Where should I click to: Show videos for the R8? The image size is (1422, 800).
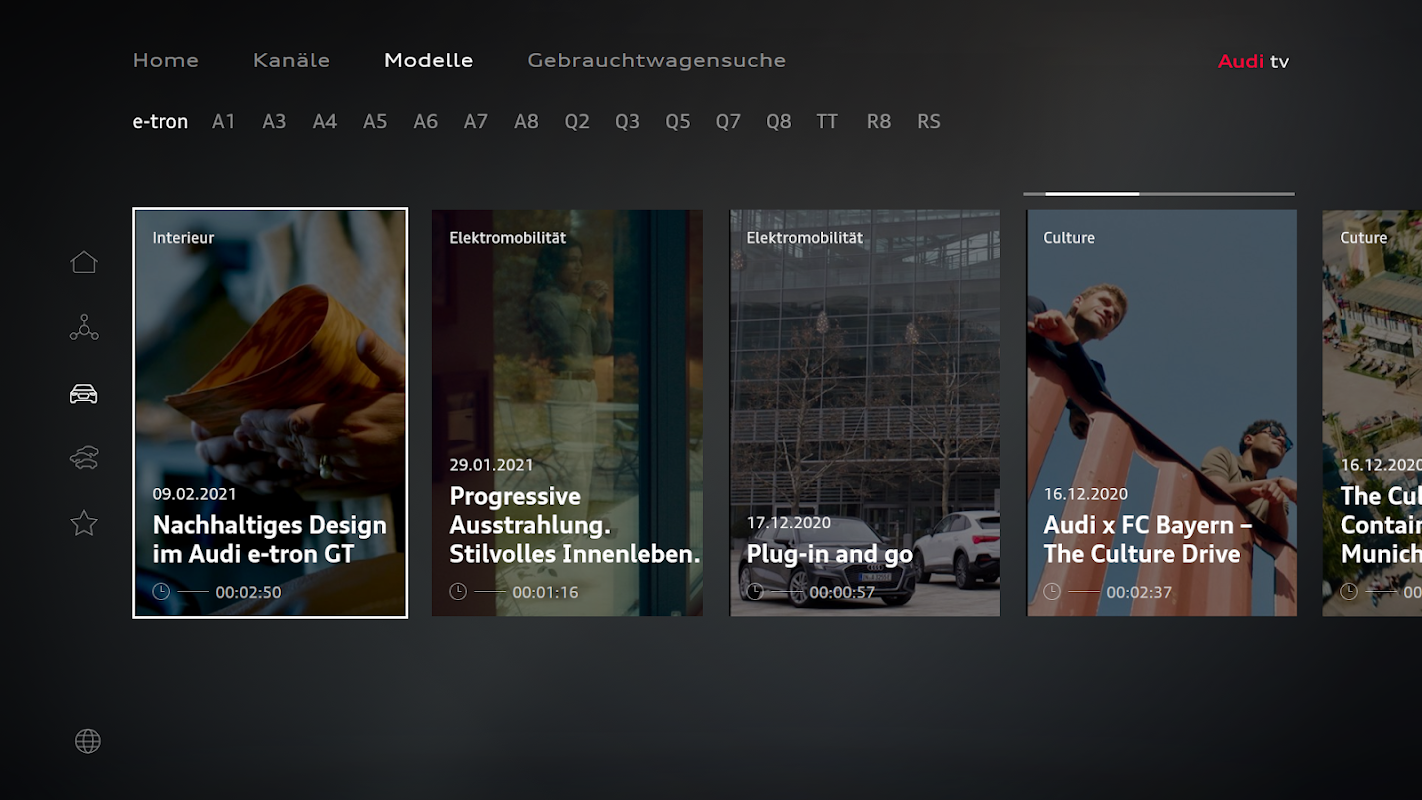(879, 121)
